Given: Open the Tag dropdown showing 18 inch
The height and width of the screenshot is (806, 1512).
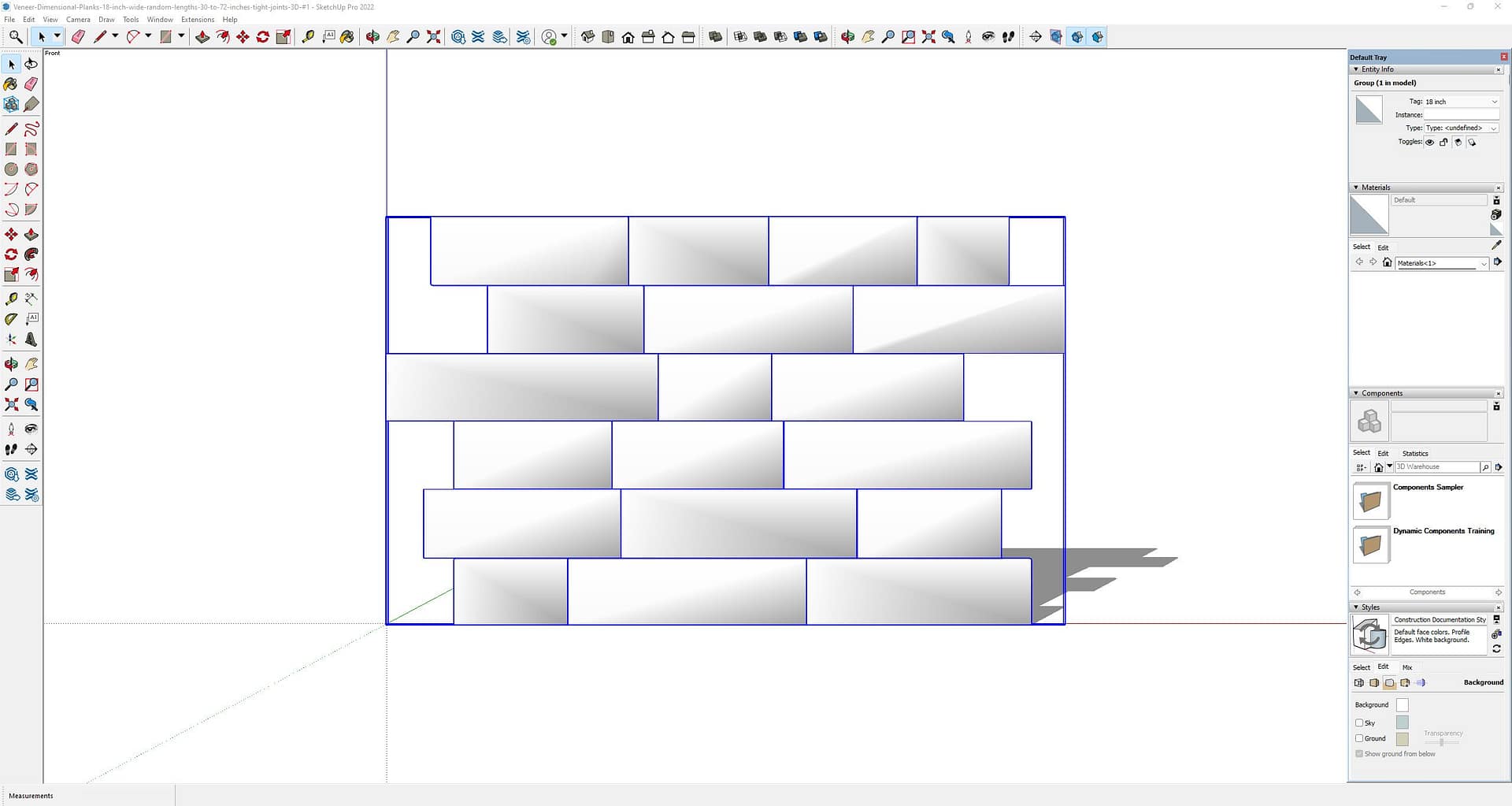Looking at the screenshot, I should (1461, 102).
